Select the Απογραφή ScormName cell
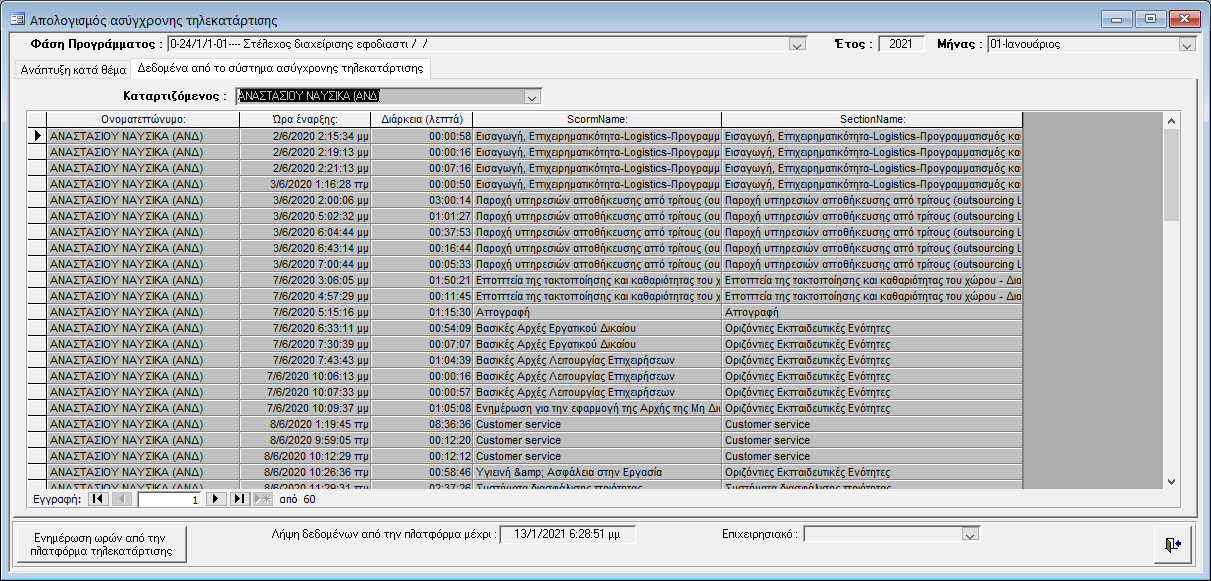This screenshot has width=1211, height=581. [x=597, y=312]
